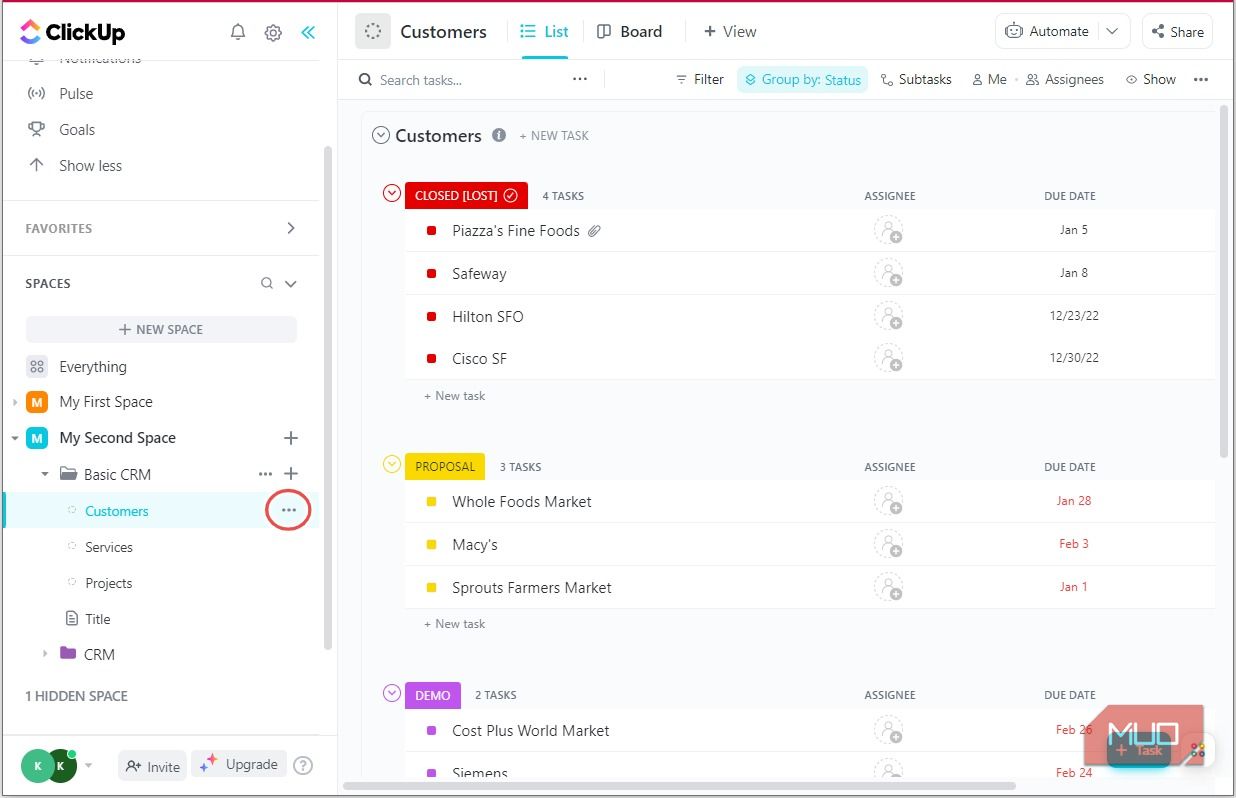Screen dimensions: 1236x798
Task: Open Basic CRM folder ellipsis menu
Action: (x=265, y=474)
